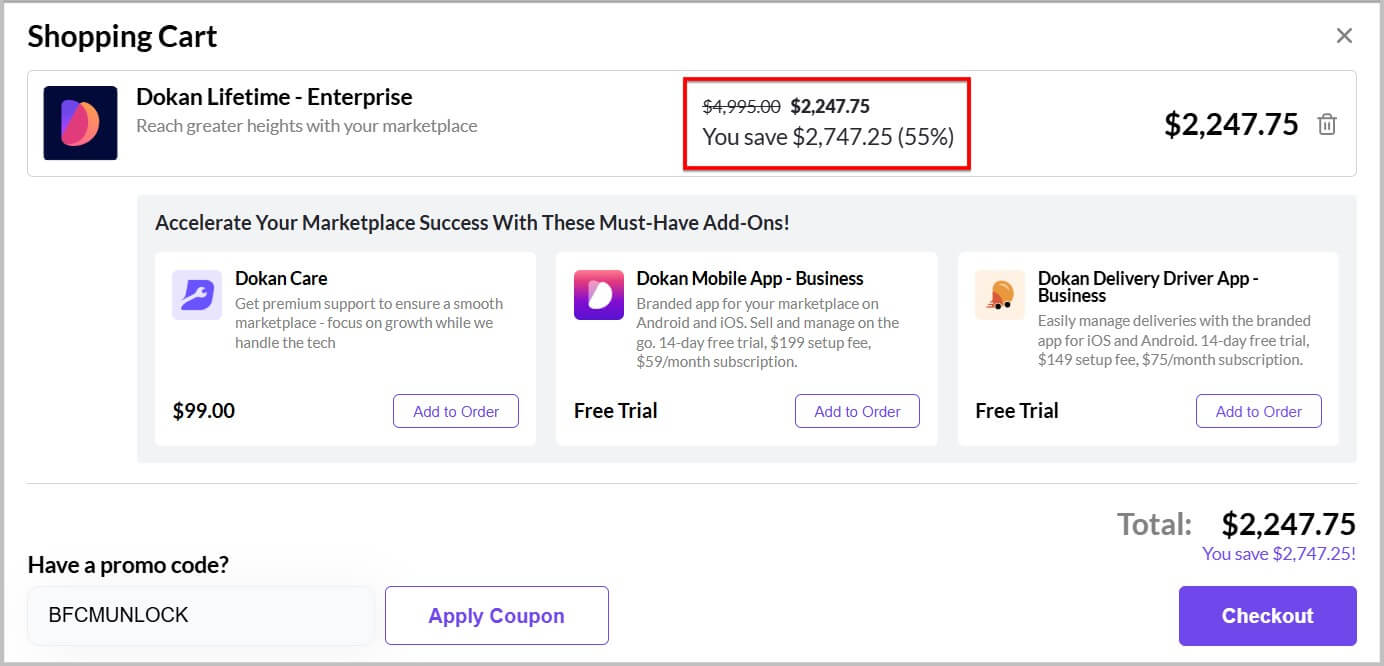This screenshot has height=666, width=1384.
Task: Add Dokan Care to the order
Action: (456, 411)
